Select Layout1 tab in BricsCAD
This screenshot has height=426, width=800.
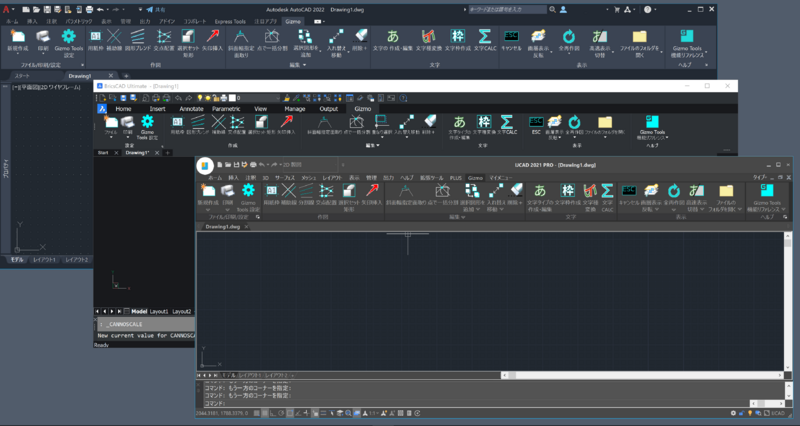coord(159,311)
